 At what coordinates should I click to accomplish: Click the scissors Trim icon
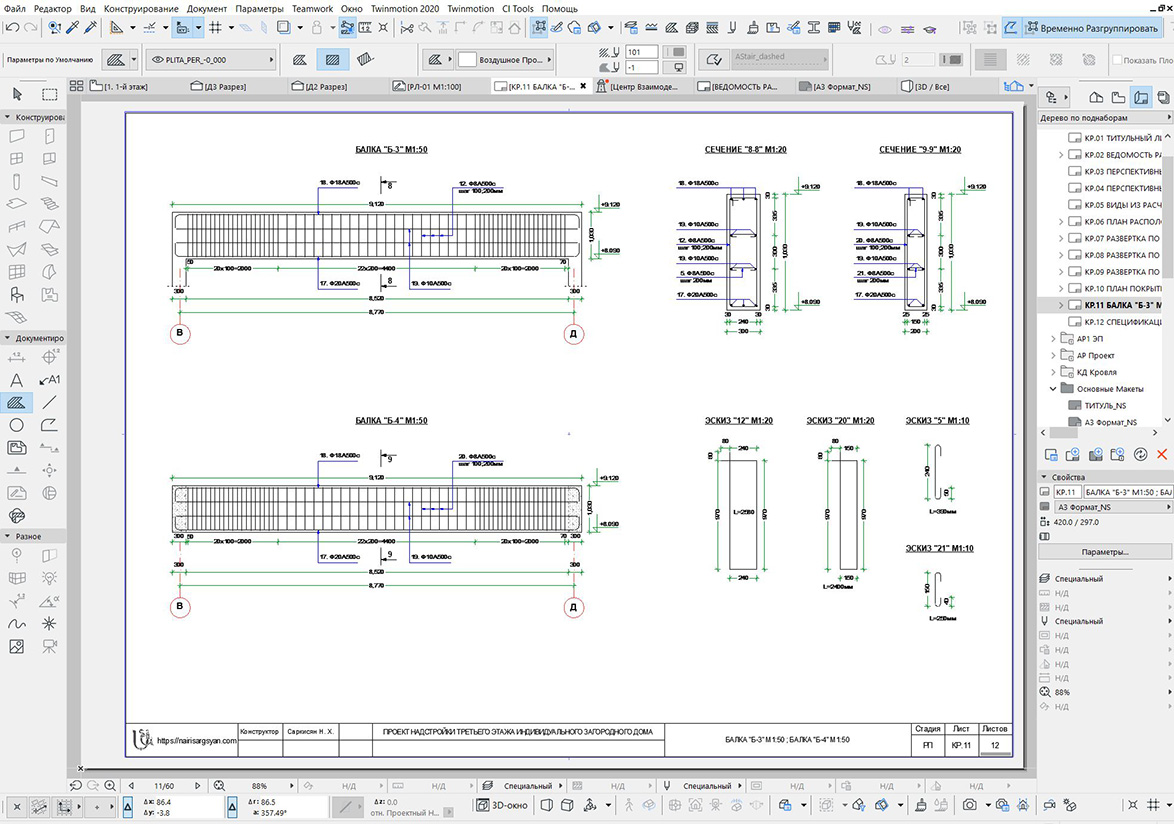coord(407,28)
